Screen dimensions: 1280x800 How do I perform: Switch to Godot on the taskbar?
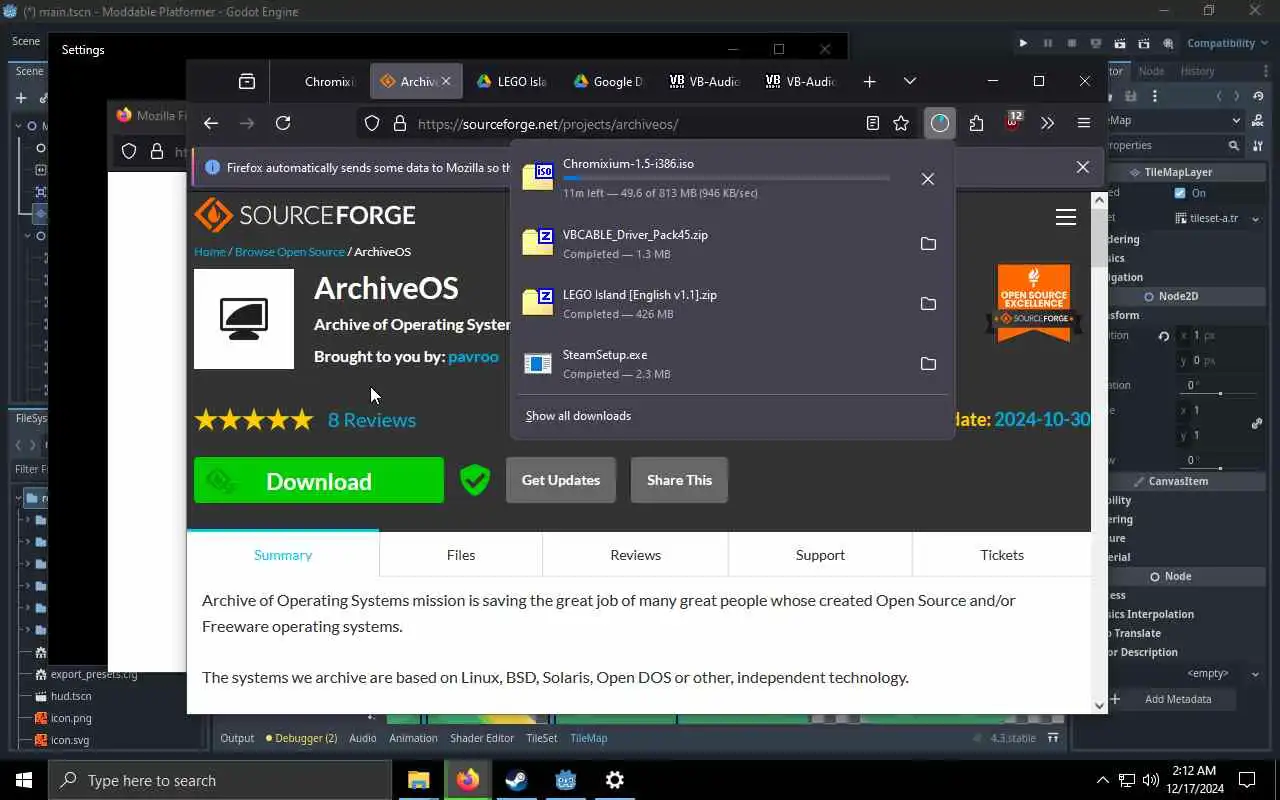565,780
